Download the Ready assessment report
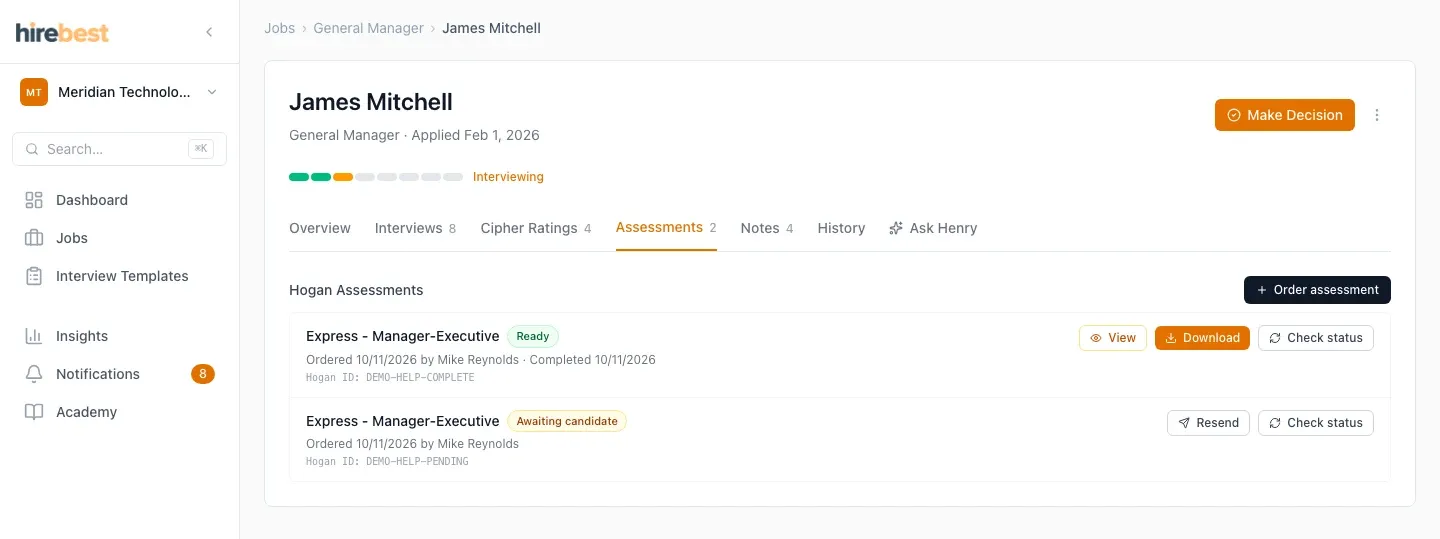 point(1202,338)
